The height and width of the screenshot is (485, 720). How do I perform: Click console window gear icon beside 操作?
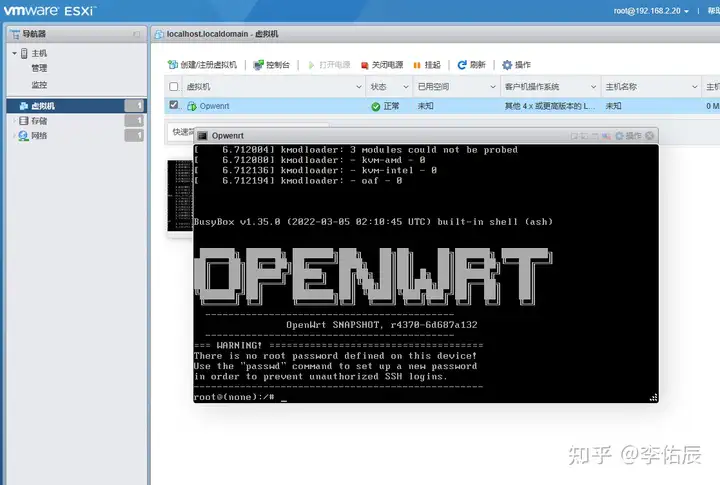tap(619, 135)
